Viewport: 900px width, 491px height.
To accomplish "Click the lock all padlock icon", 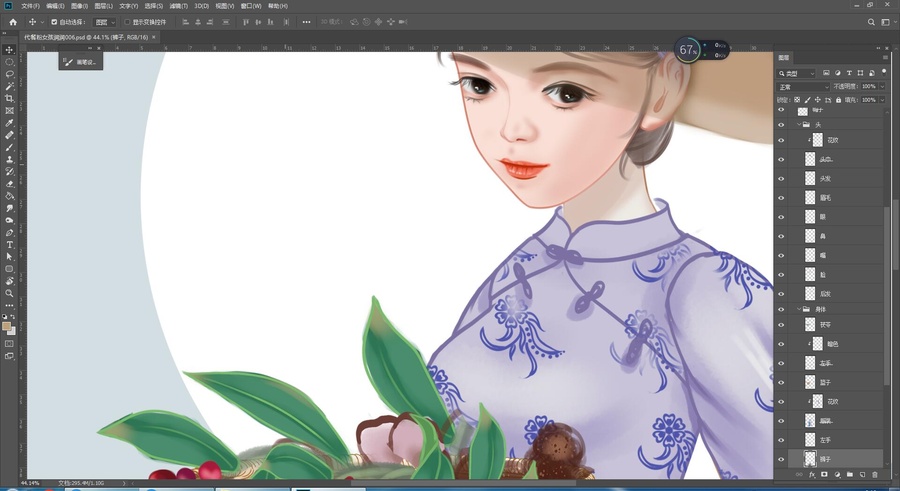I will click(838, 100).
